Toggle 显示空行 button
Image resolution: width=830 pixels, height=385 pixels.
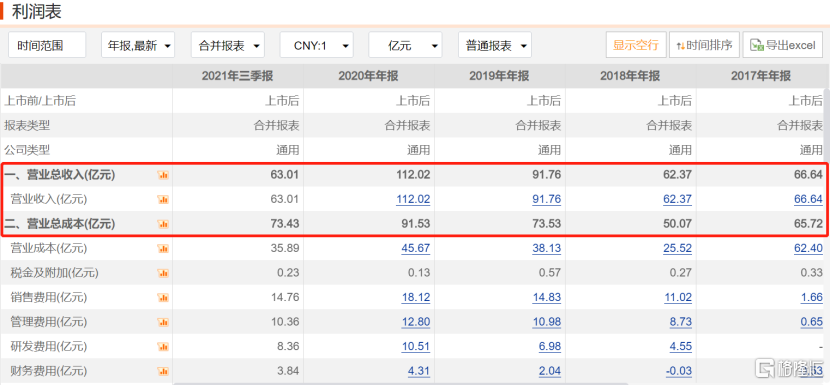(x=636, y=45)
